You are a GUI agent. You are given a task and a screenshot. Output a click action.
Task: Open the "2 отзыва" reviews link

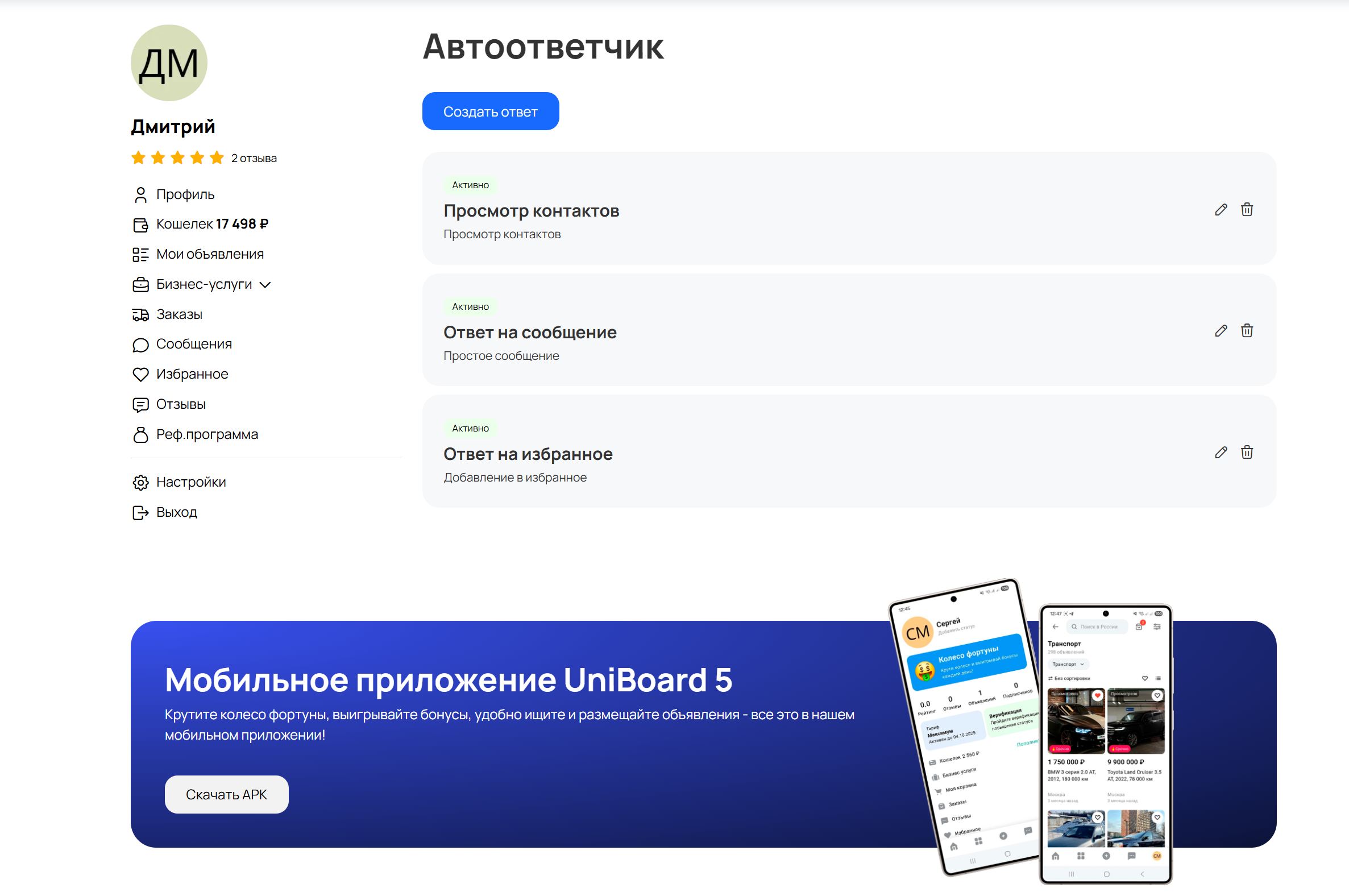254,158
